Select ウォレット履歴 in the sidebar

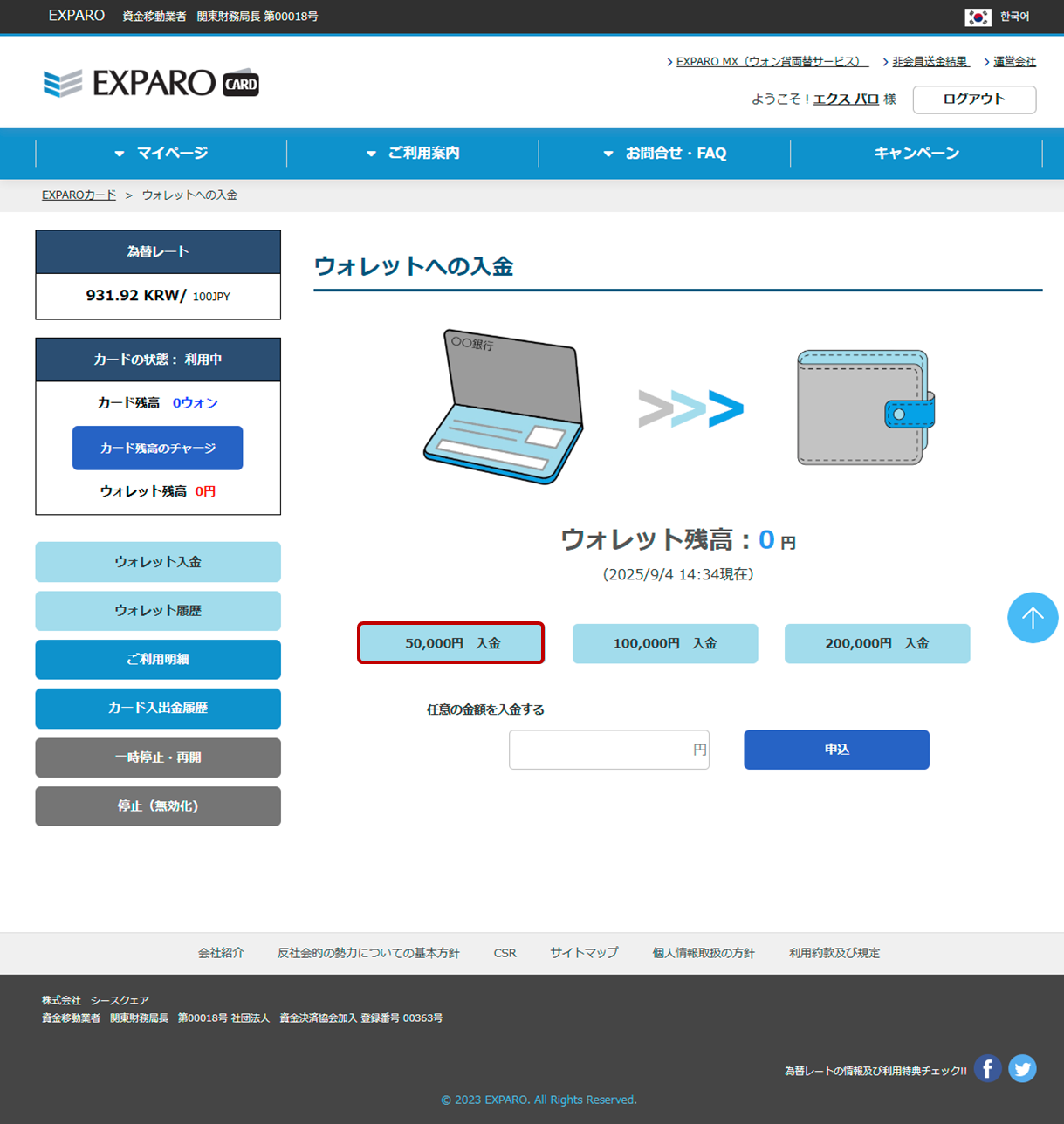pyautogui.click(x=158, y=611)
